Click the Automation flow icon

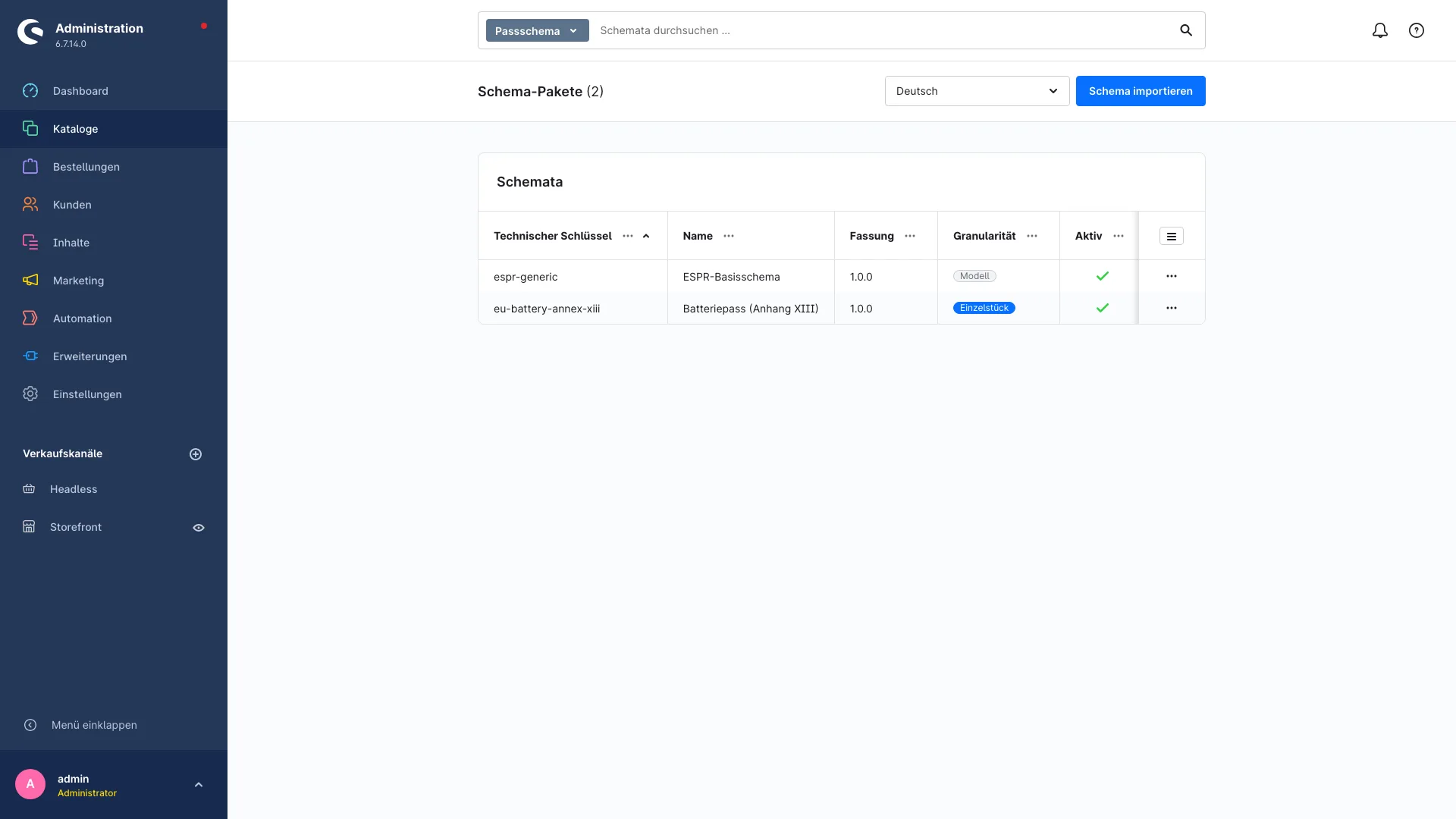click(x=30, y=318)
